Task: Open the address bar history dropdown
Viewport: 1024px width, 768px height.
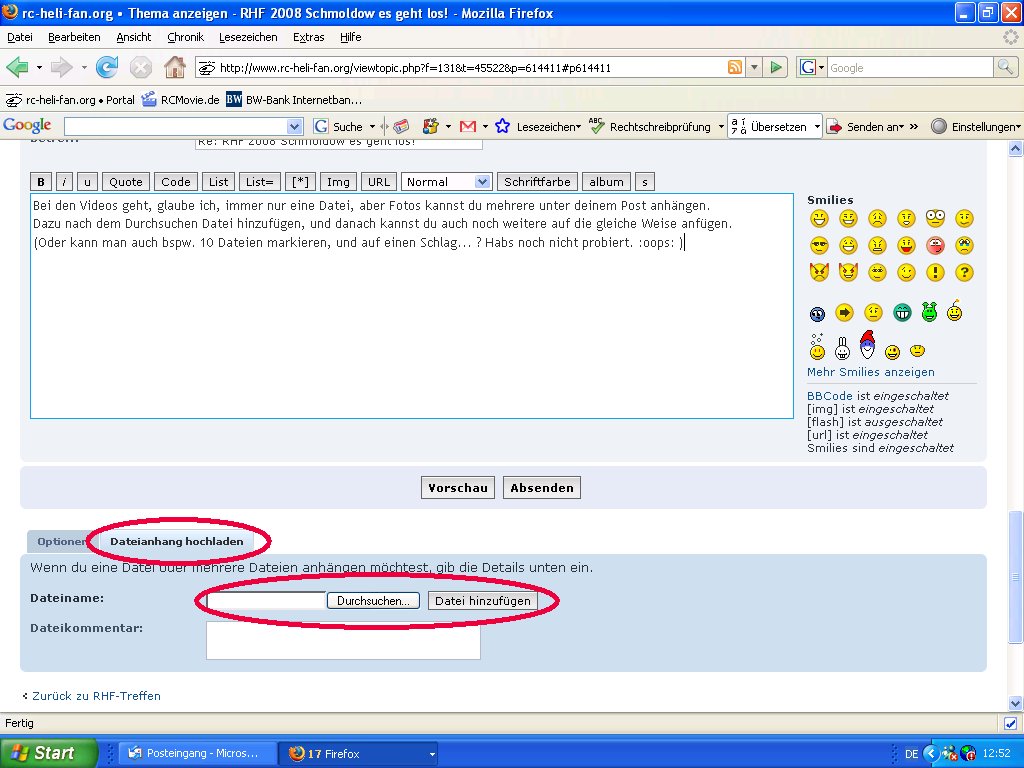Action: click(754, 67)
